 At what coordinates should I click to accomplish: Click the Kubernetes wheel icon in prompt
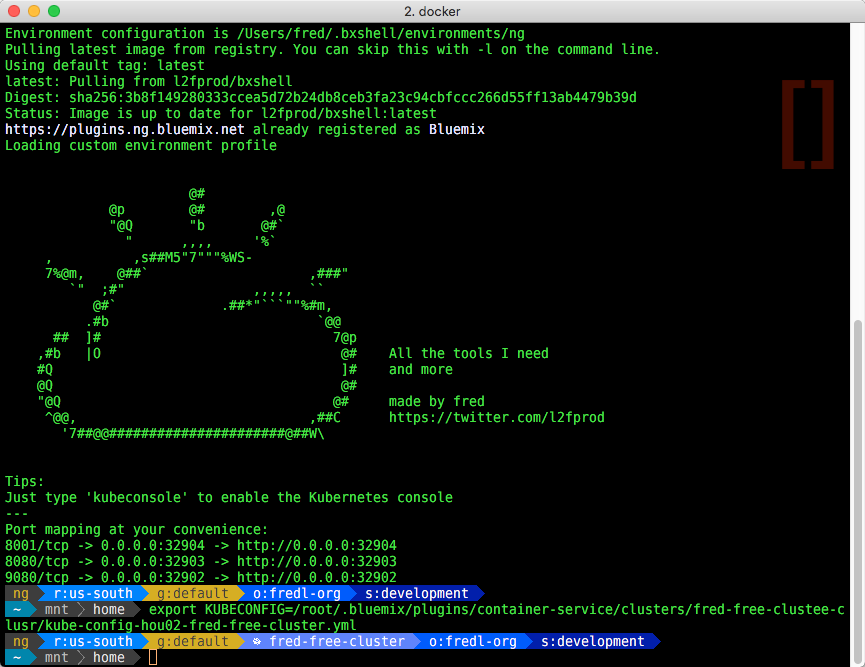coord(257,642)
